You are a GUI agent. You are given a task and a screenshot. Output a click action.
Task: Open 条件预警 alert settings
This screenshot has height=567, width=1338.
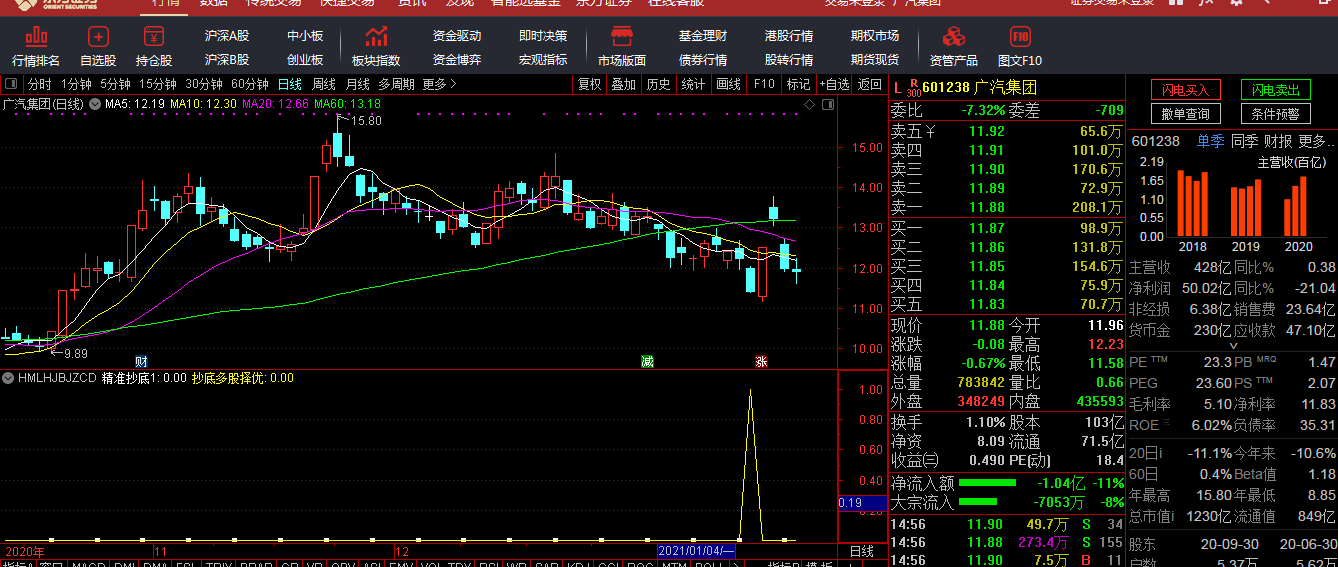pyautogui.click(x=1276, y=114)
